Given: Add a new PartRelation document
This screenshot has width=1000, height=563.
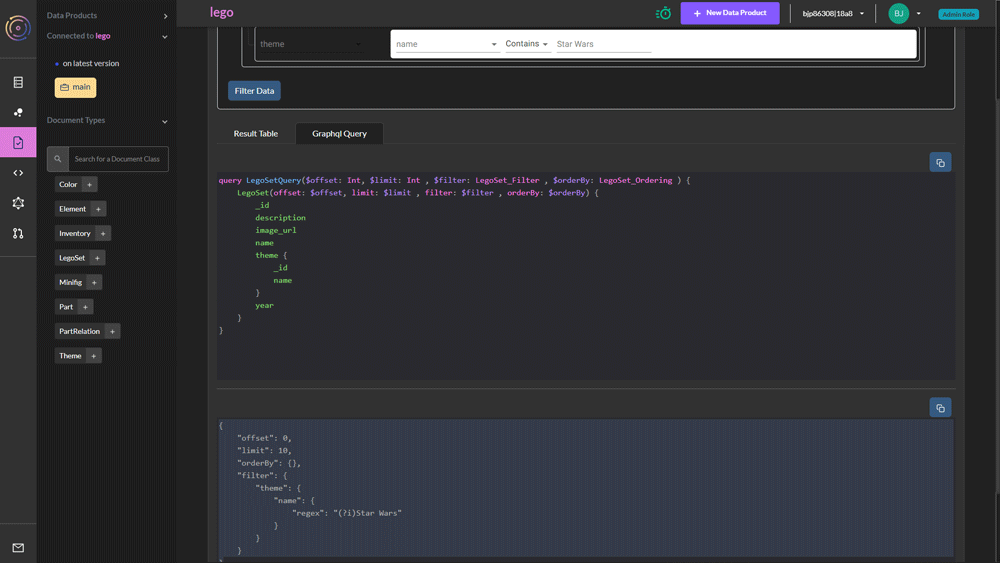Looking at the screenshot, I should pyautogui.click(x=113, y=332).
